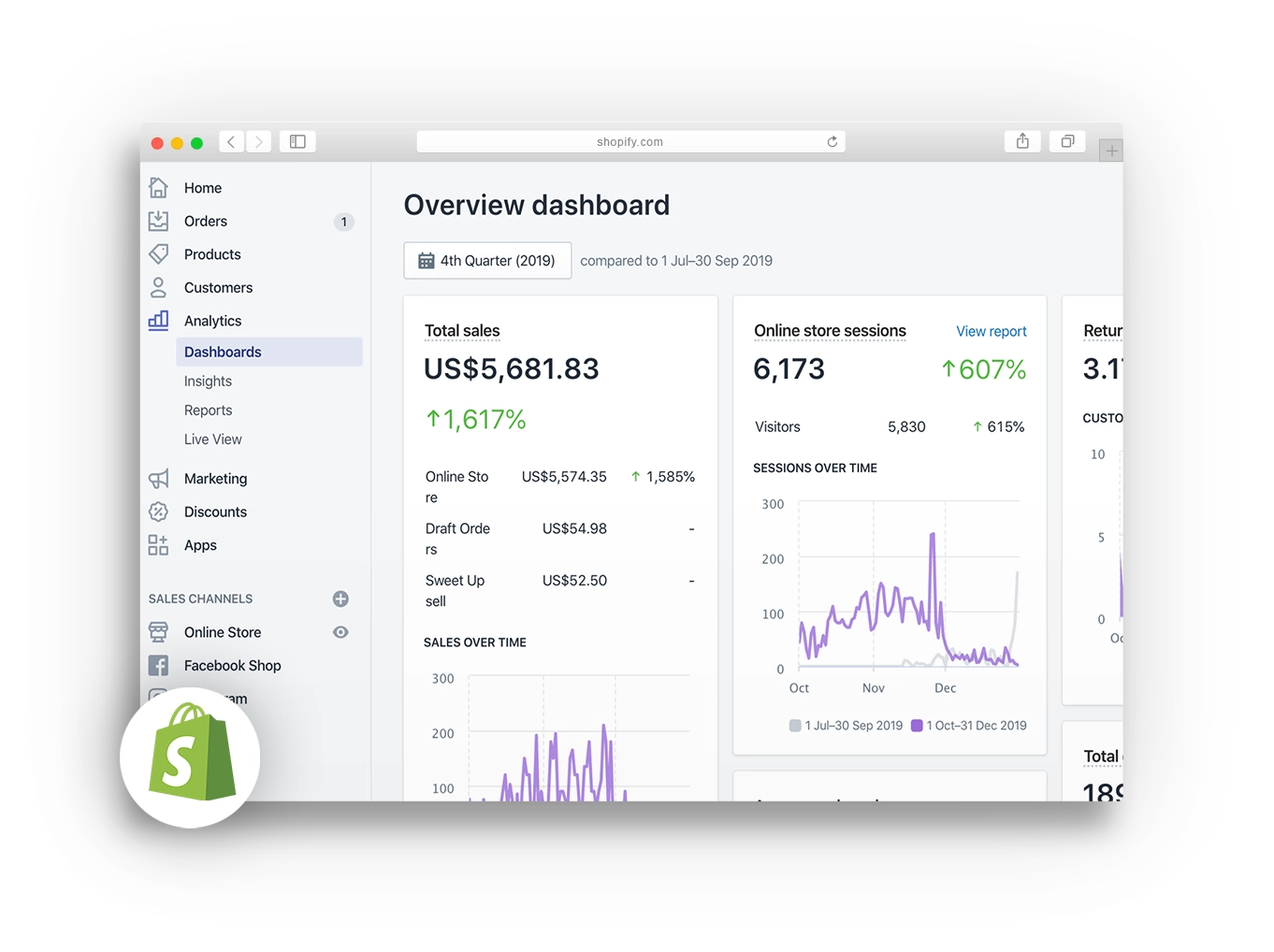
Task: Click the Orders inbox icon
Action: [158, 221]
